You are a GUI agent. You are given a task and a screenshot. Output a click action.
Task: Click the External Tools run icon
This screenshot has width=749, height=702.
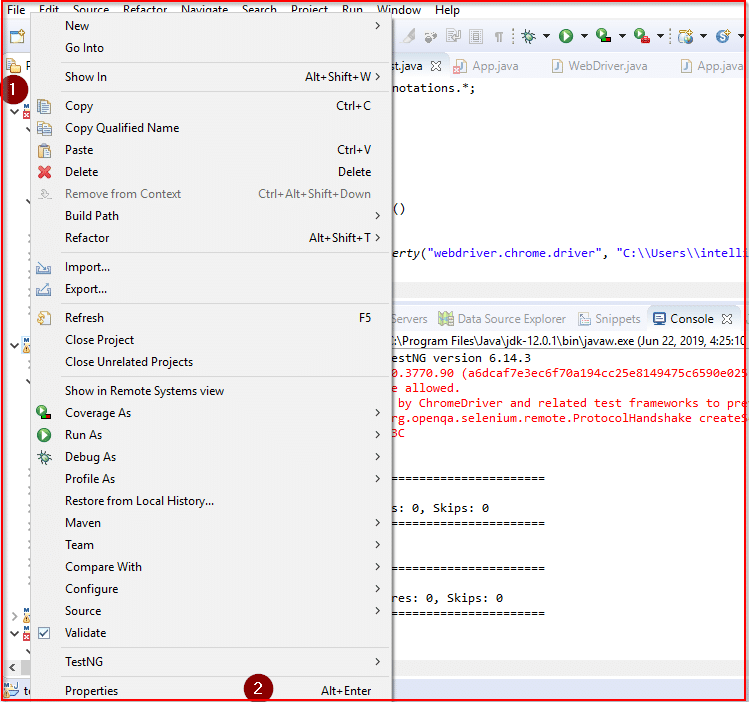(642, 36)
